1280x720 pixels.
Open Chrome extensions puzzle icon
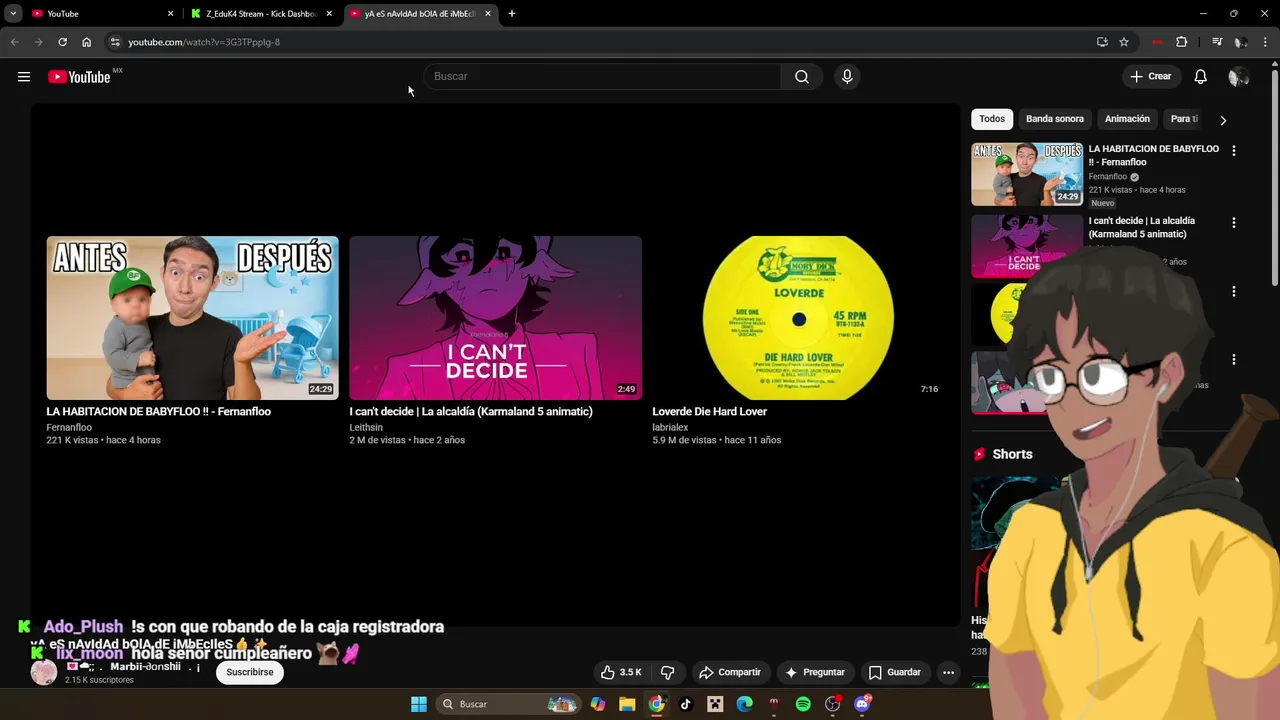pyautogui.click(x=1182, y=42)
